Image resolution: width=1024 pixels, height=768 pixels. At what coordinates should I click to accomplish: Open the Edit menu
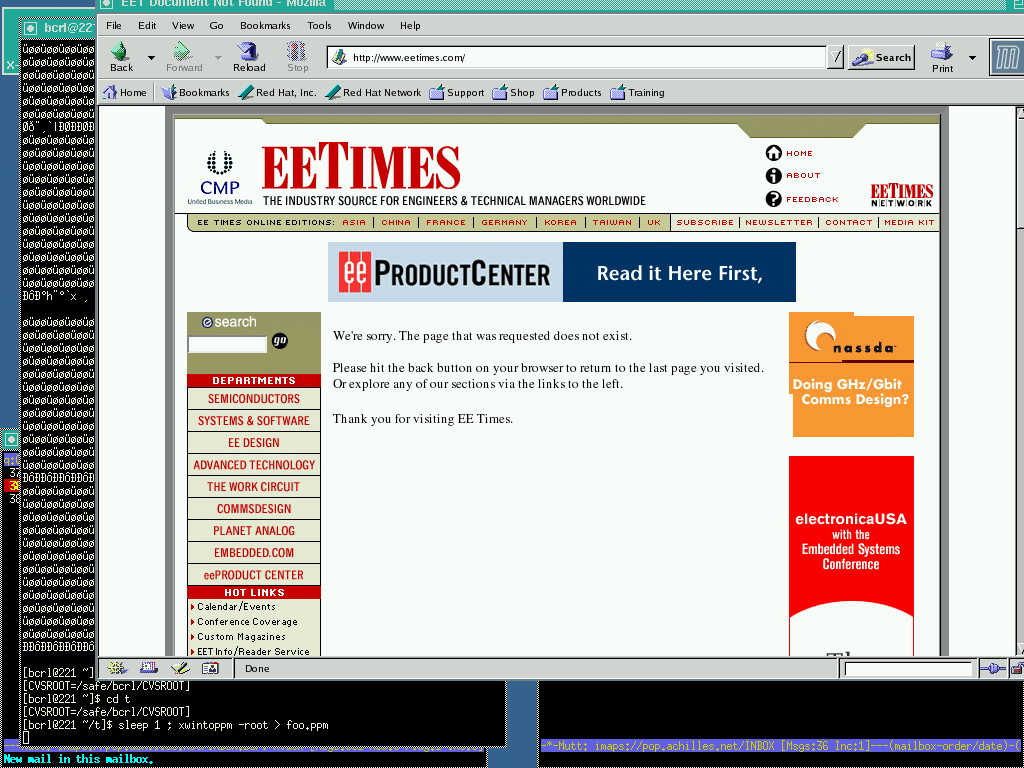point(147,25)
